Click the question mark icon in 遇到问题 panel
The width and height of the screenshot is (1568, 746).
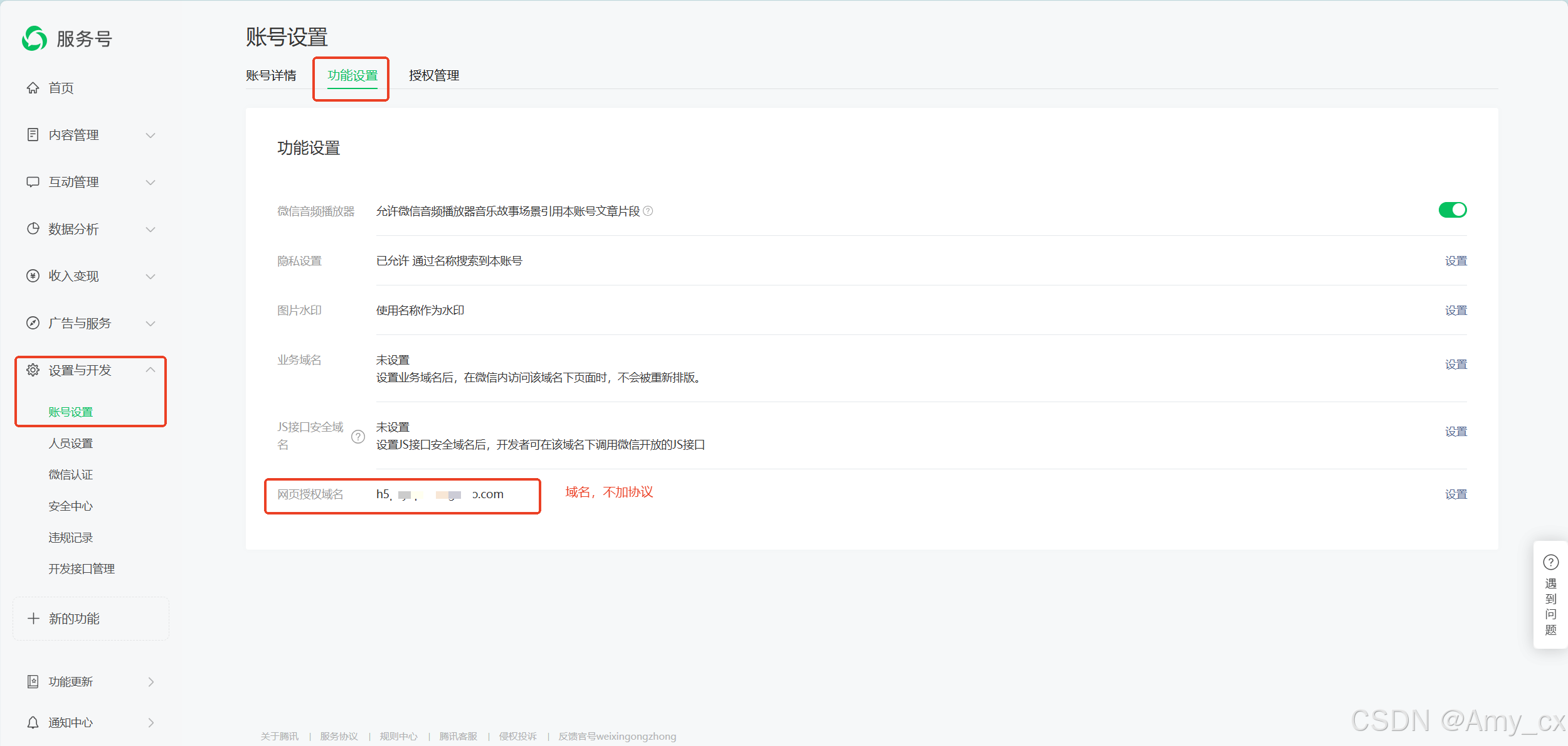point(1551,562)
